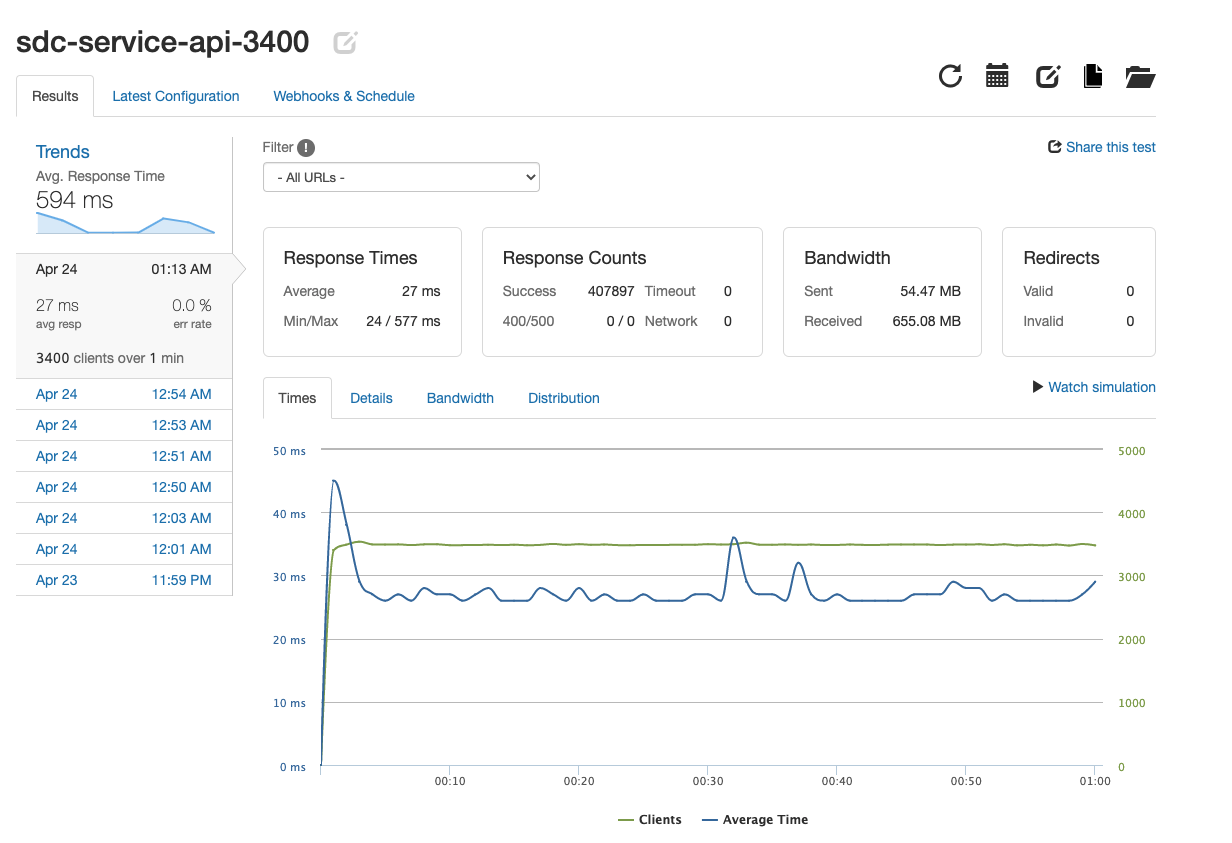This screenshot has width=1232, height=843.
Task: Click the Trends link
Action: (63, 152)
